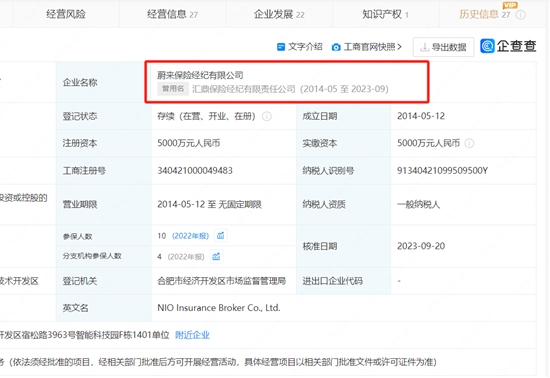Click the 导出数据 button
Viewport: 550px width, 378px height.
click(443, 47)
